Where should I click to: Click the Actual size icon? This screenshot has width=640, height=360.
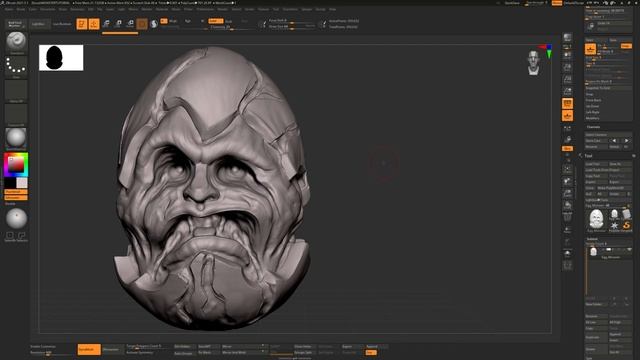(x=567, y=79)
